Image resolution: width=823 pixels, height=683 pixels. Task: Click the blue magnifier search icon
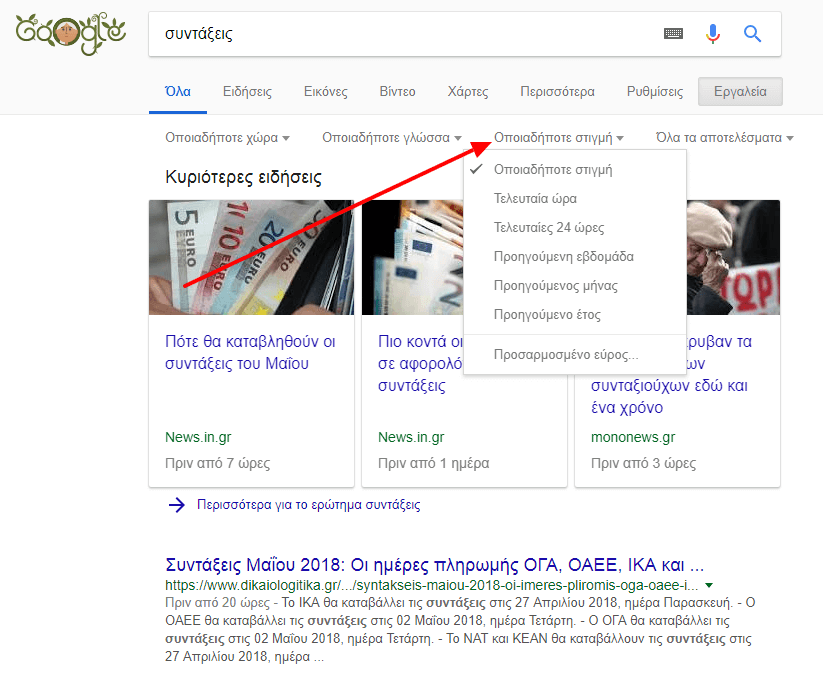point(753,34)
